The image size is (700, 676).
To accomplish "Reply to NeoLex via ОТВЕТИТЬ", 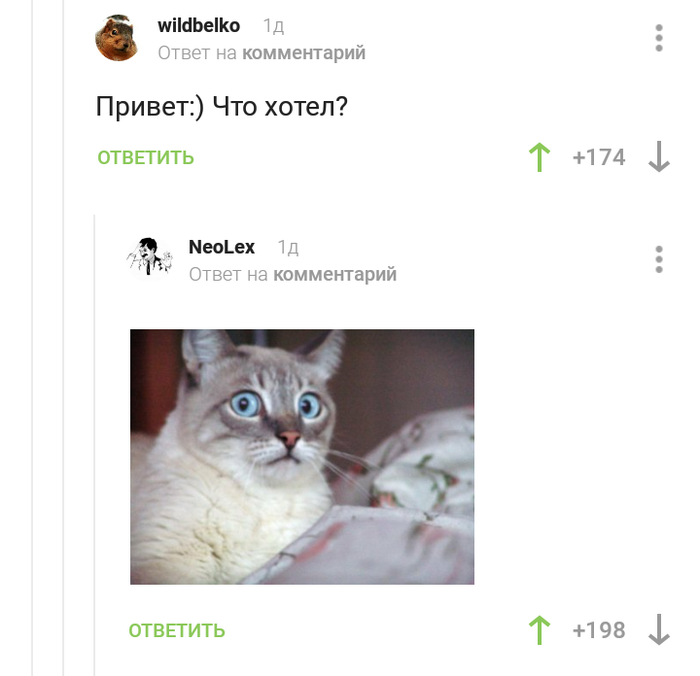I will click(x=177, y=630).
